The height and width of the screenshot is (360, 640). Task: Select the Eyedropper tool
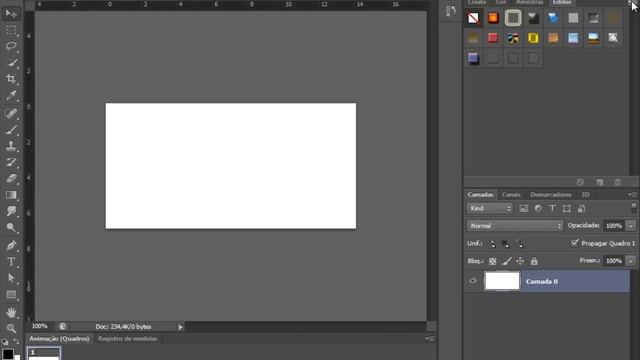click(11, 96)
